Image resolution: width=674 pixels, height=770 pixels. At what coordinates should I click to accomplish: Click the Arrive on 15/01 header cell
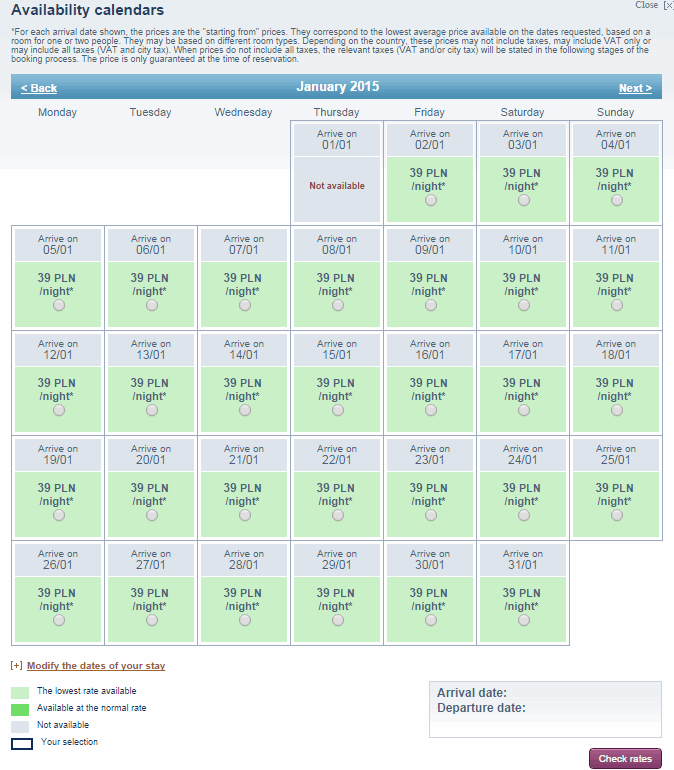pos(337,350)
